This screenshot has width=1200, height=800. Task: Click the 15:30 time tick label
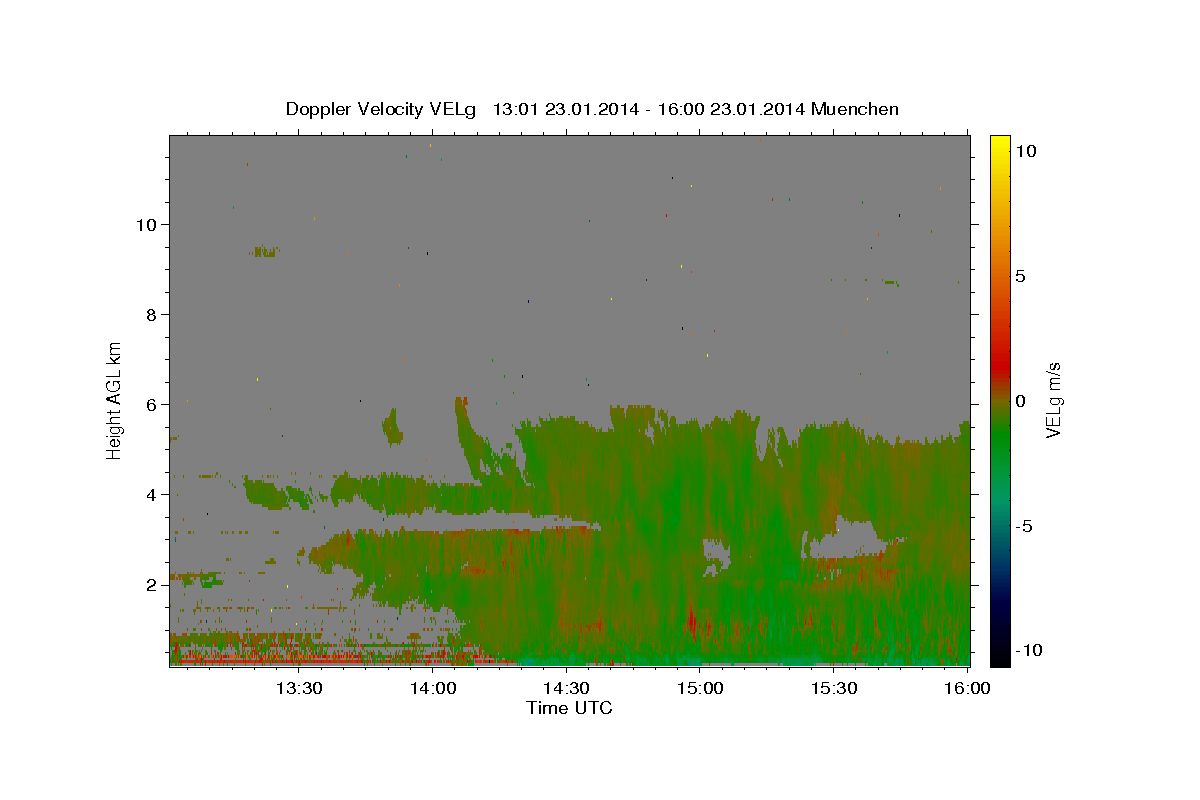(834, 688)
